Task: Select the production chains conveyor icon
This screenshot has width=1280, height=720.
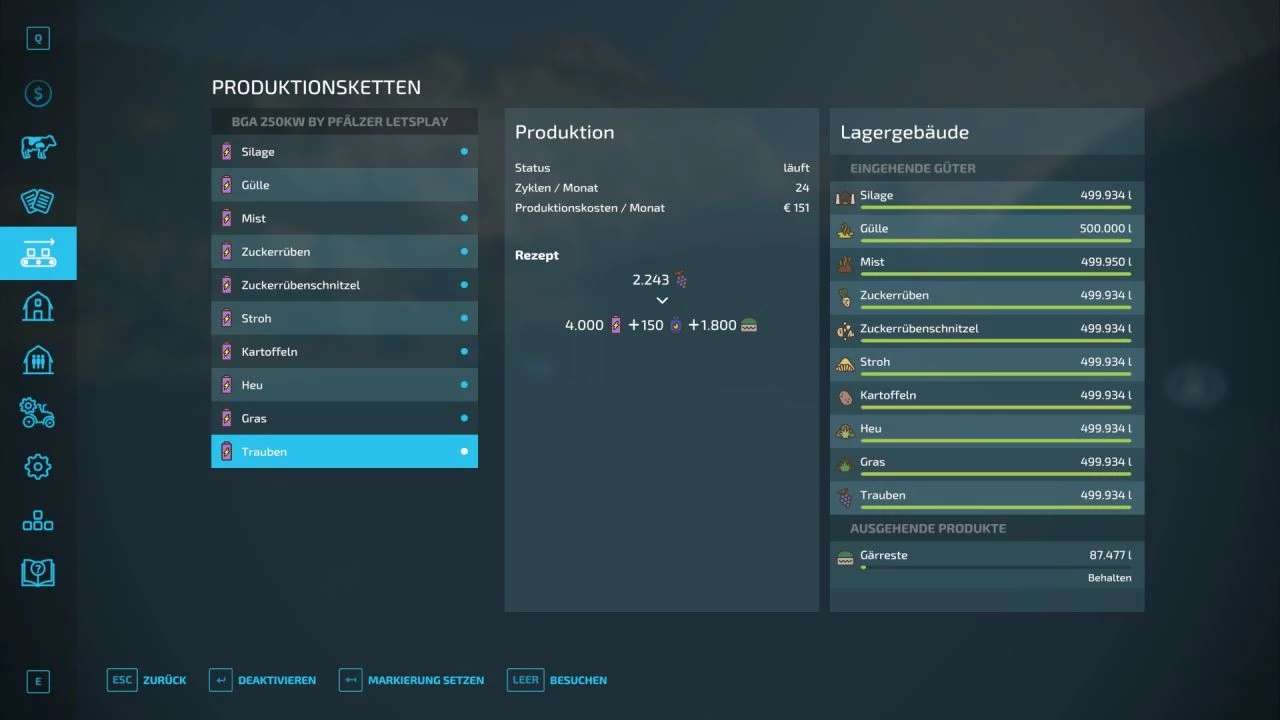Action: pos(38,254)
